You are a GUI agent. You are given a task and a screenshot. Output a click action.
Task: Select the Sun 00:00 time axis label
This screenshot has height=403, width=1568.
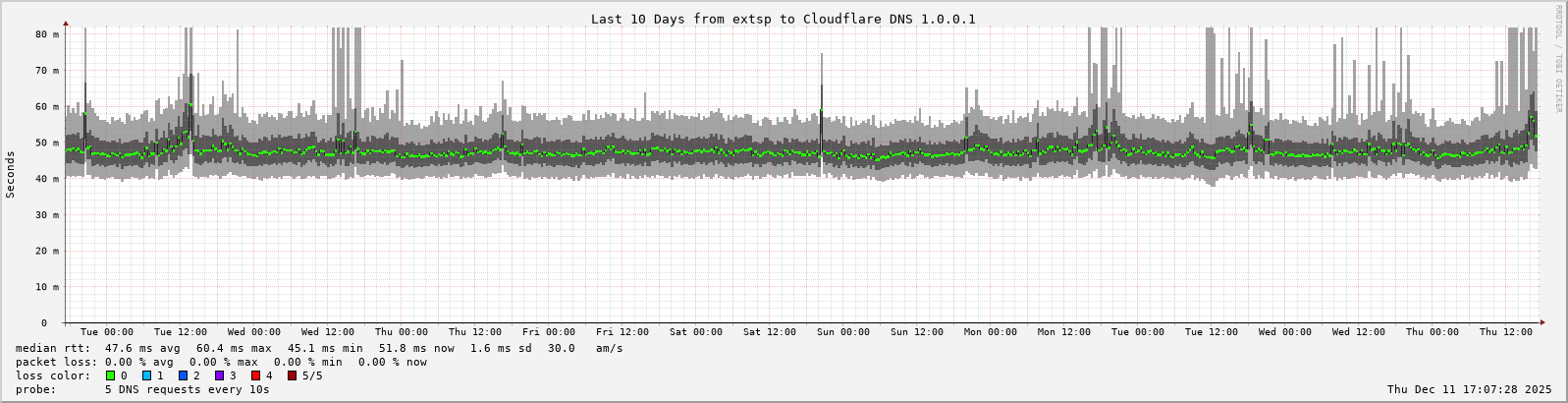(x=842, y=332)
